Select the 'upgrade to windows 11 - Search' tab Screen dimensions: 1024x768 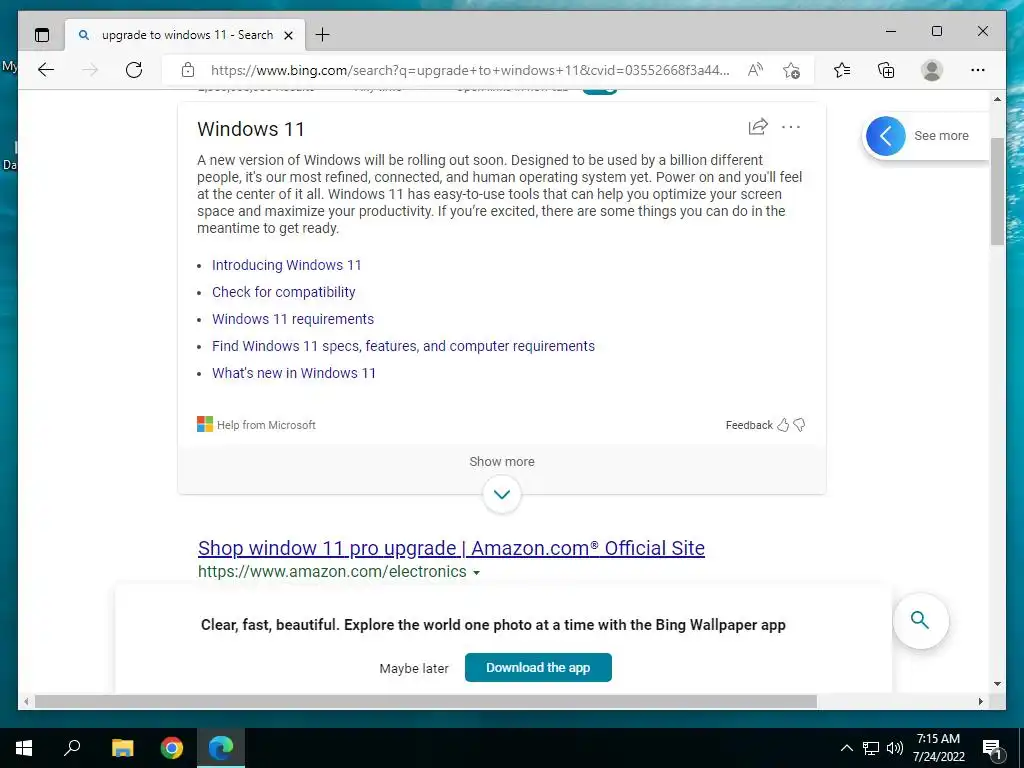pyautogui.click(x=185, y=35)
